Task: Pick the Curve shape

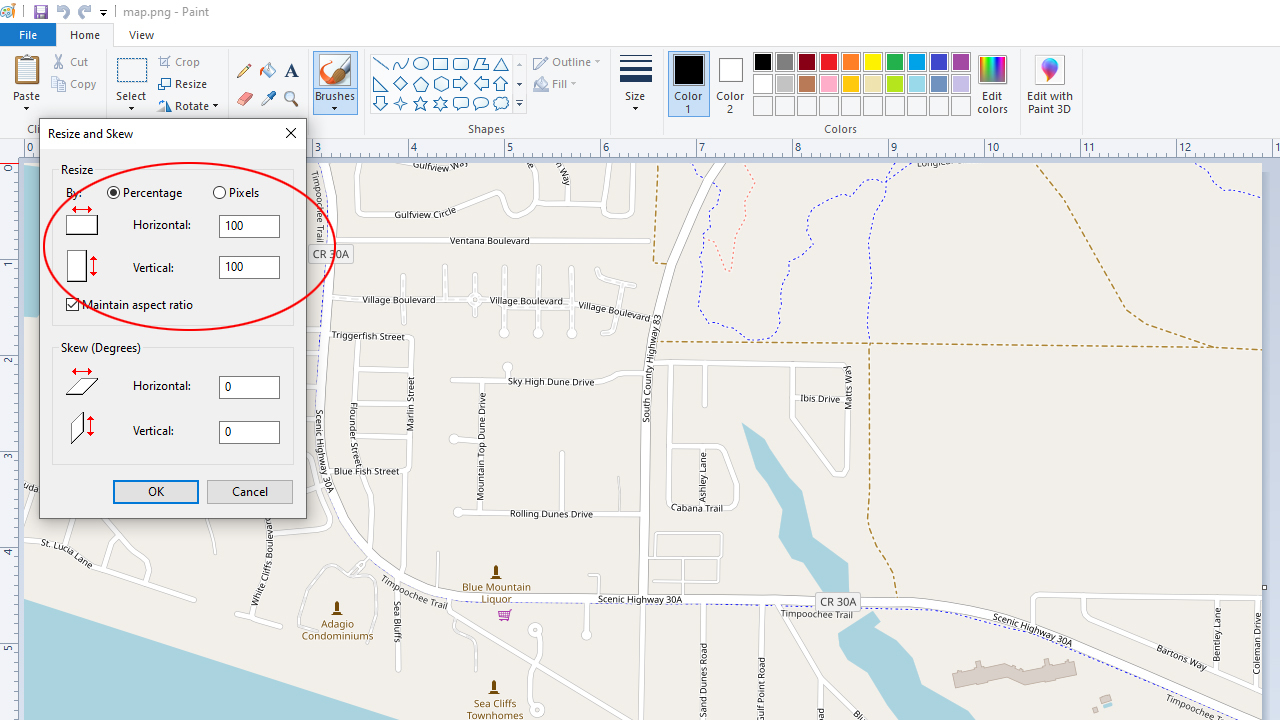Action: tap(401, 64)
